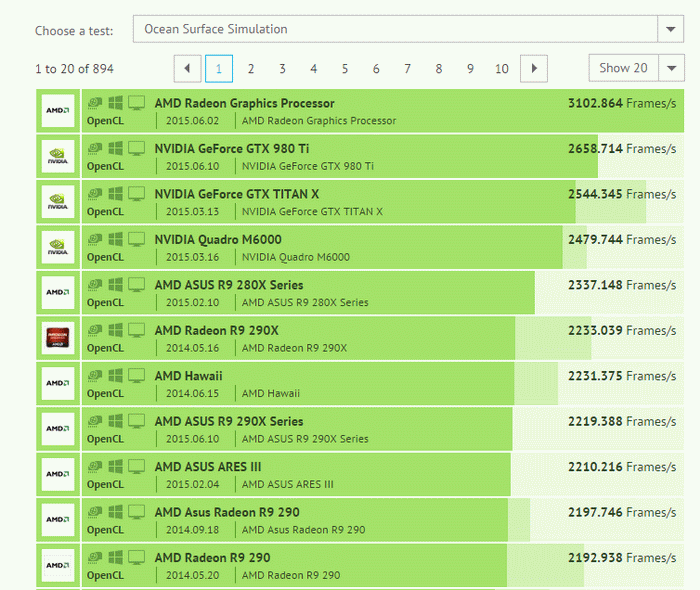Screen dimensions: 700x590
Task: Click the AMD logo of the AMD Hawaii row
Action: tap(58, 383)
